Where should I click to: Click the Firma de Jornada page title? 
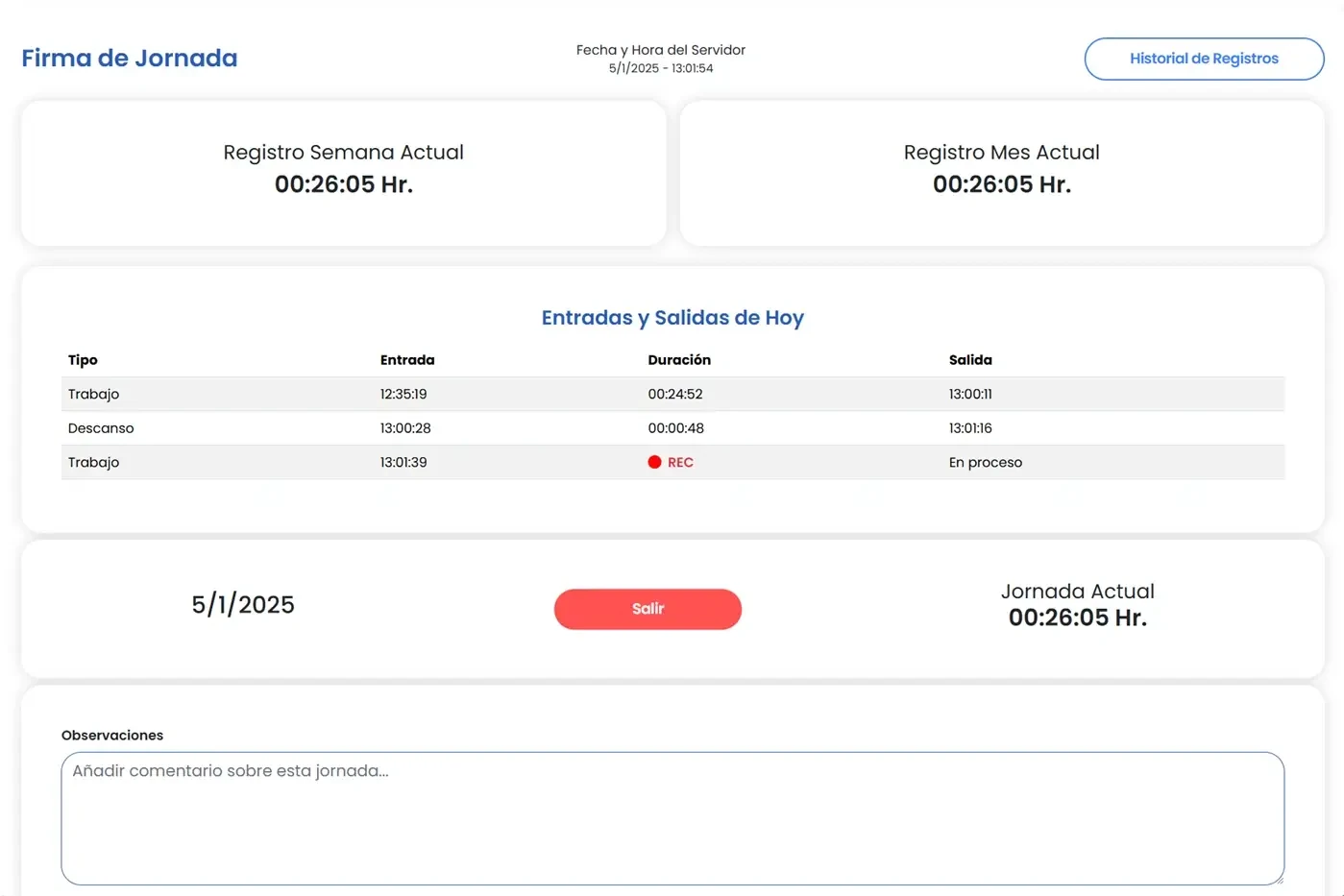[129, 58]
